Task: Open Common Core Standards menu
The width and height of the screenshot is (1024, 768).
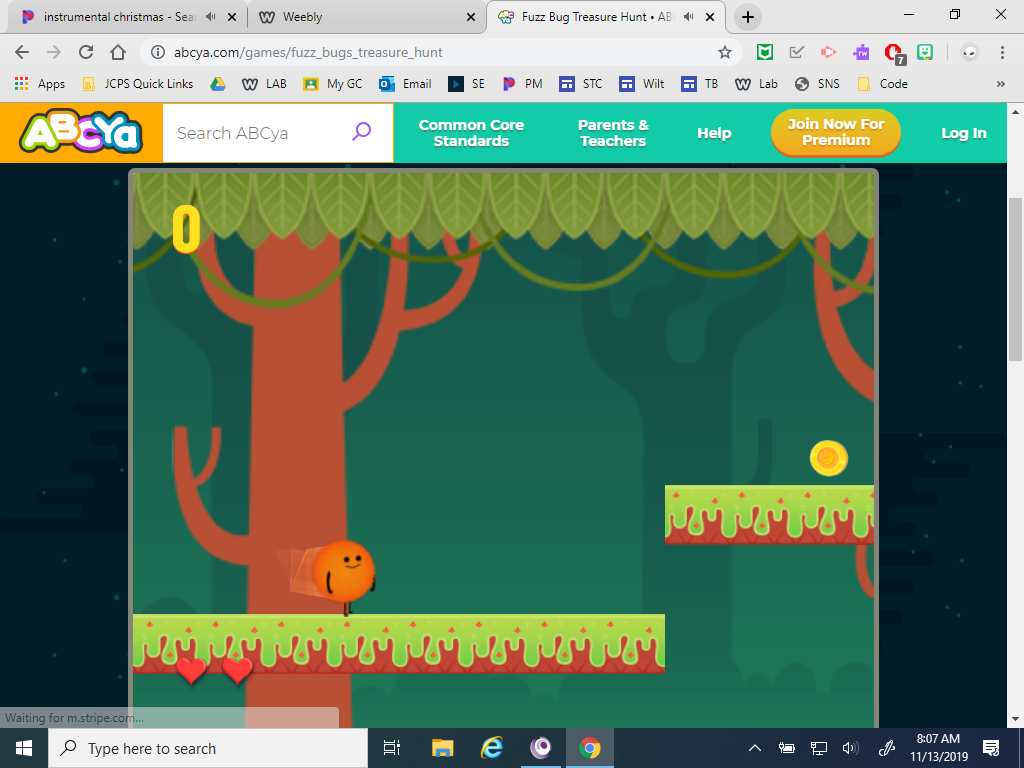Action: pos(471,133)
